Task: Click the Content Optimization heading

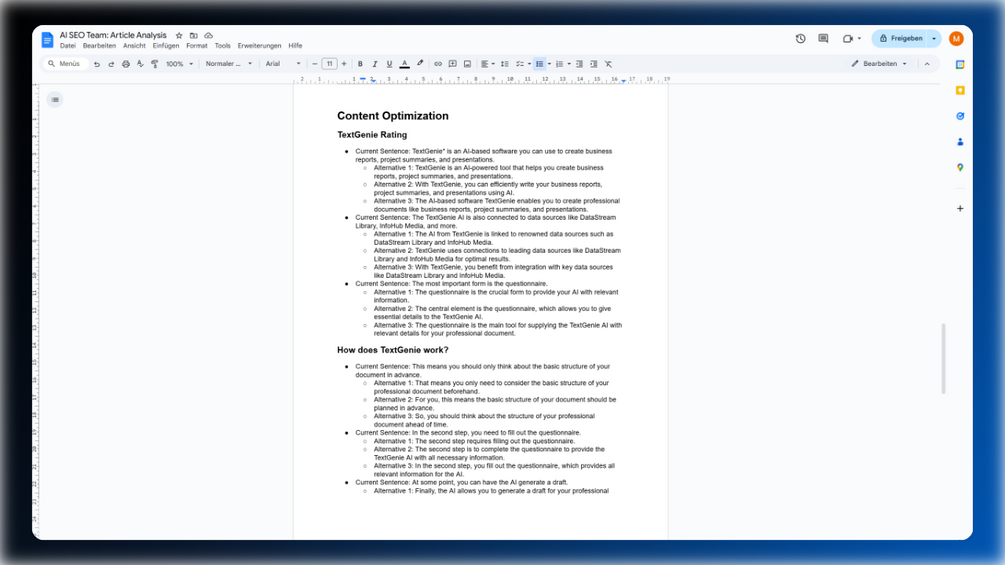Action: (393, 116)
